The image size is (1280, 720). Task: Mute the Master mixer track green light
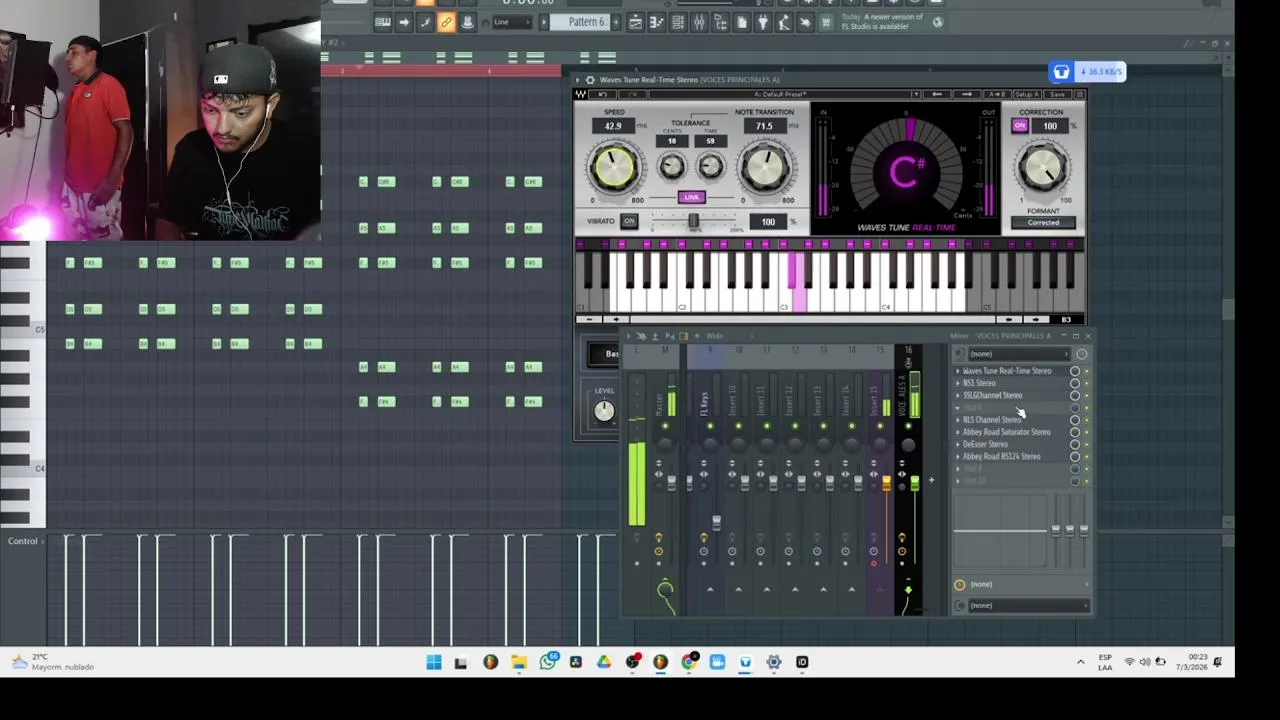click(665, 426)
